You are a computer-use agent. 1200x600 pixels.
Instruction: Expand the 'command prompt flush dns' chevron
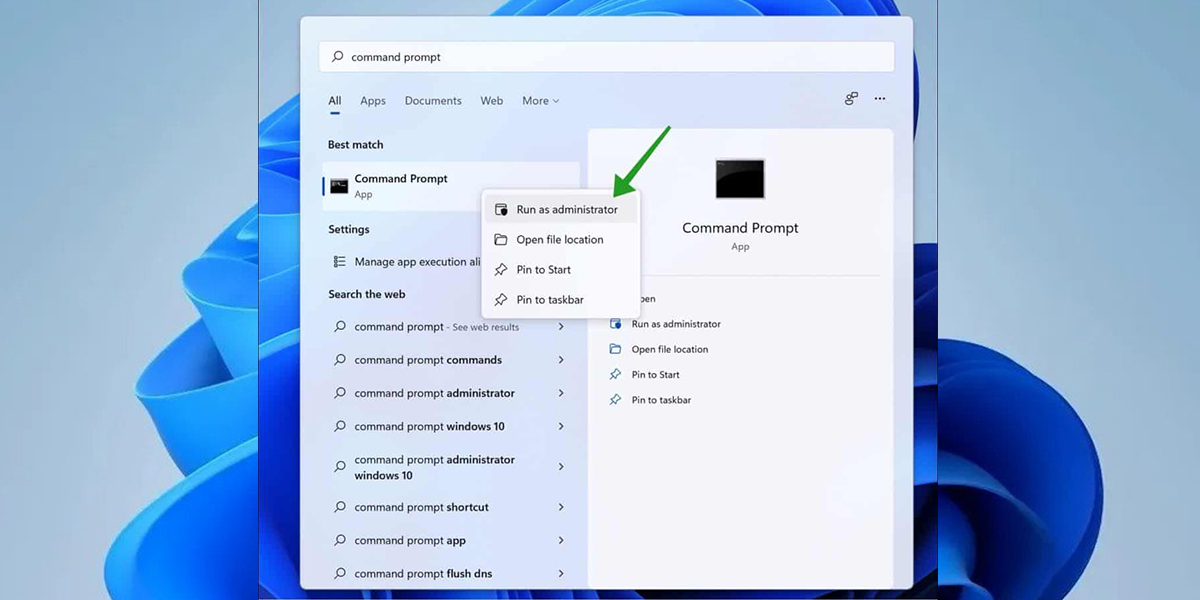[x=561, y=574]
